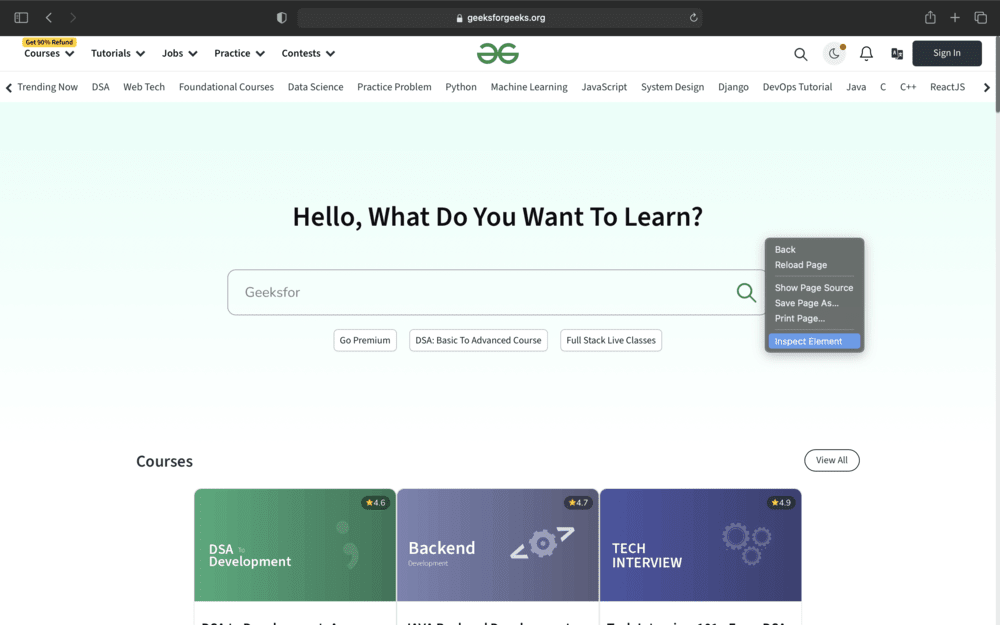Image resolution: width=1000 pixels, height=625 pixels.
Task: Open Tech Interview course thumbnail
Action: 700,545
